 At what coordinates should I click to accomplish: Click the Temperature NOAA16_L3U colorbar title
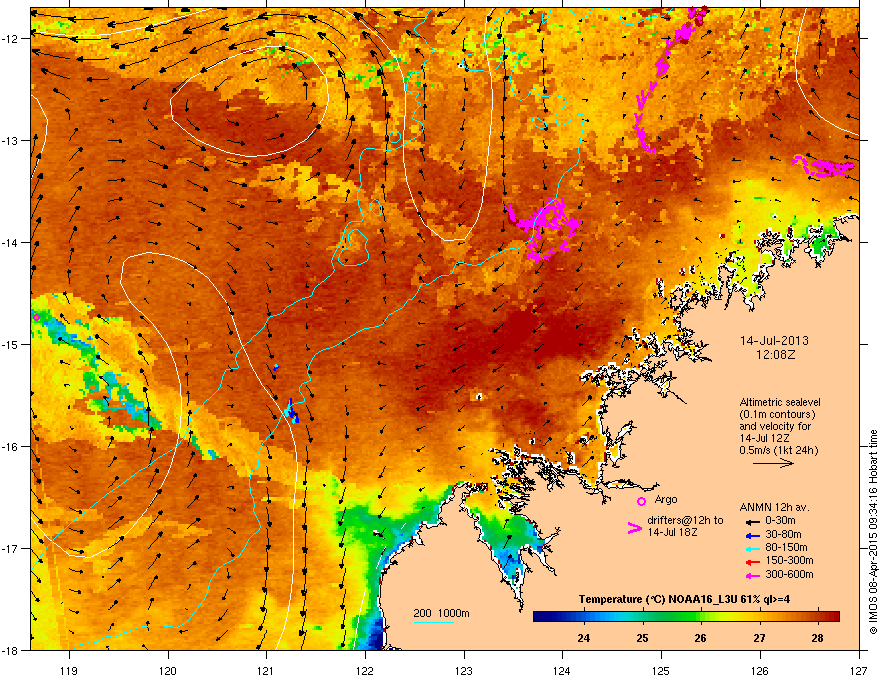(684, 599)
